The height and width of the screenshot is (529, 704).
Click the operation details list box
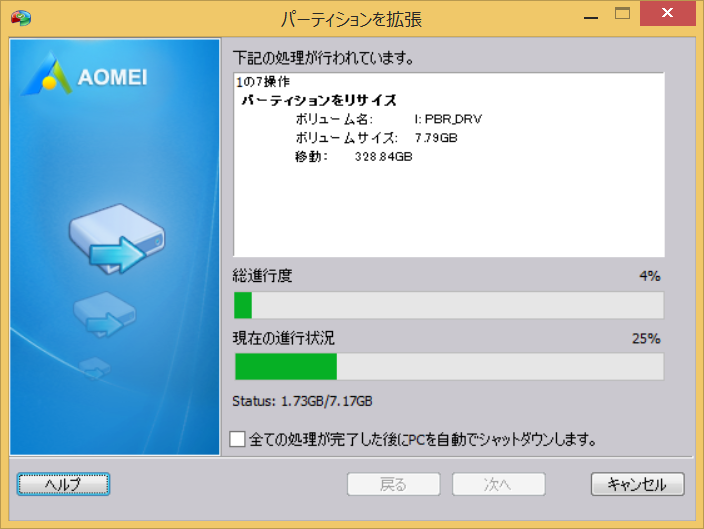coord(449,164)
